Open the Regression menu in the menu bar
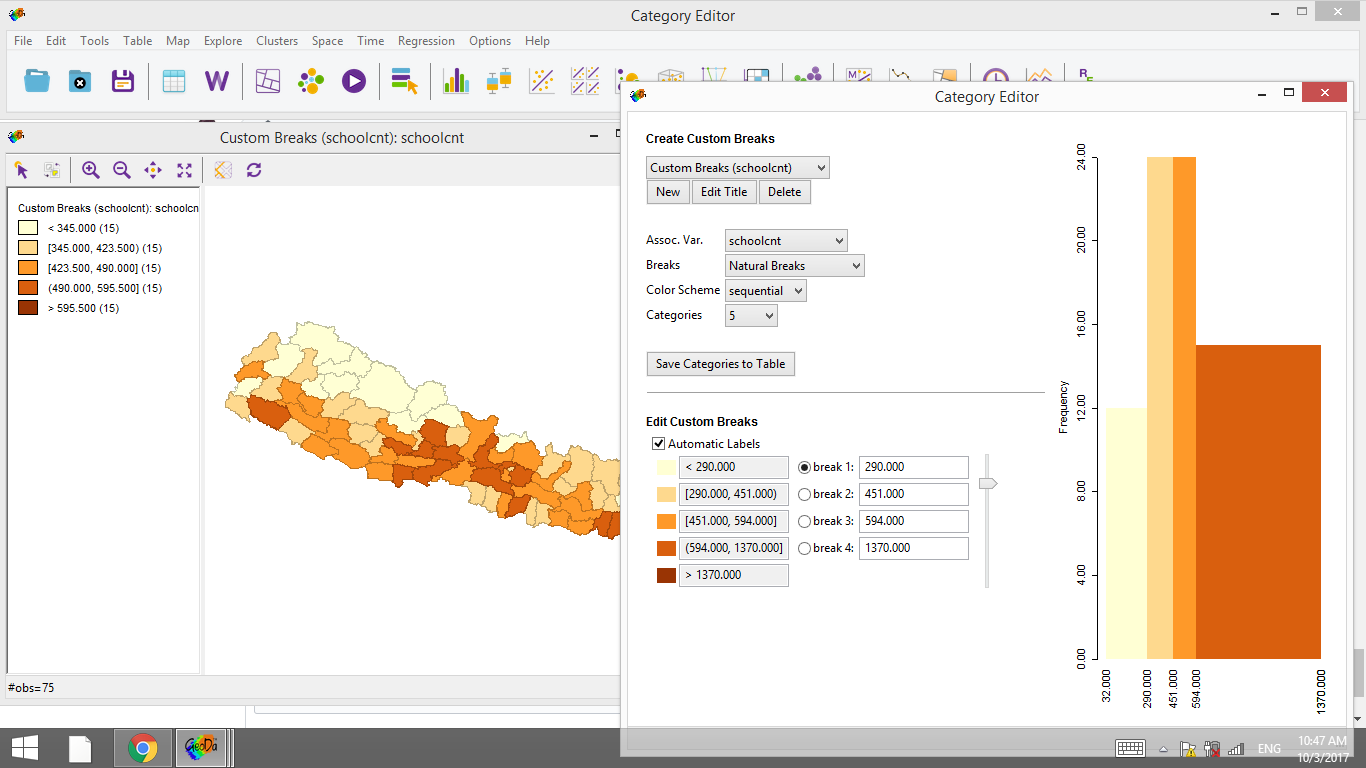Screen dimensions: 1366x768 click(426, 41)
